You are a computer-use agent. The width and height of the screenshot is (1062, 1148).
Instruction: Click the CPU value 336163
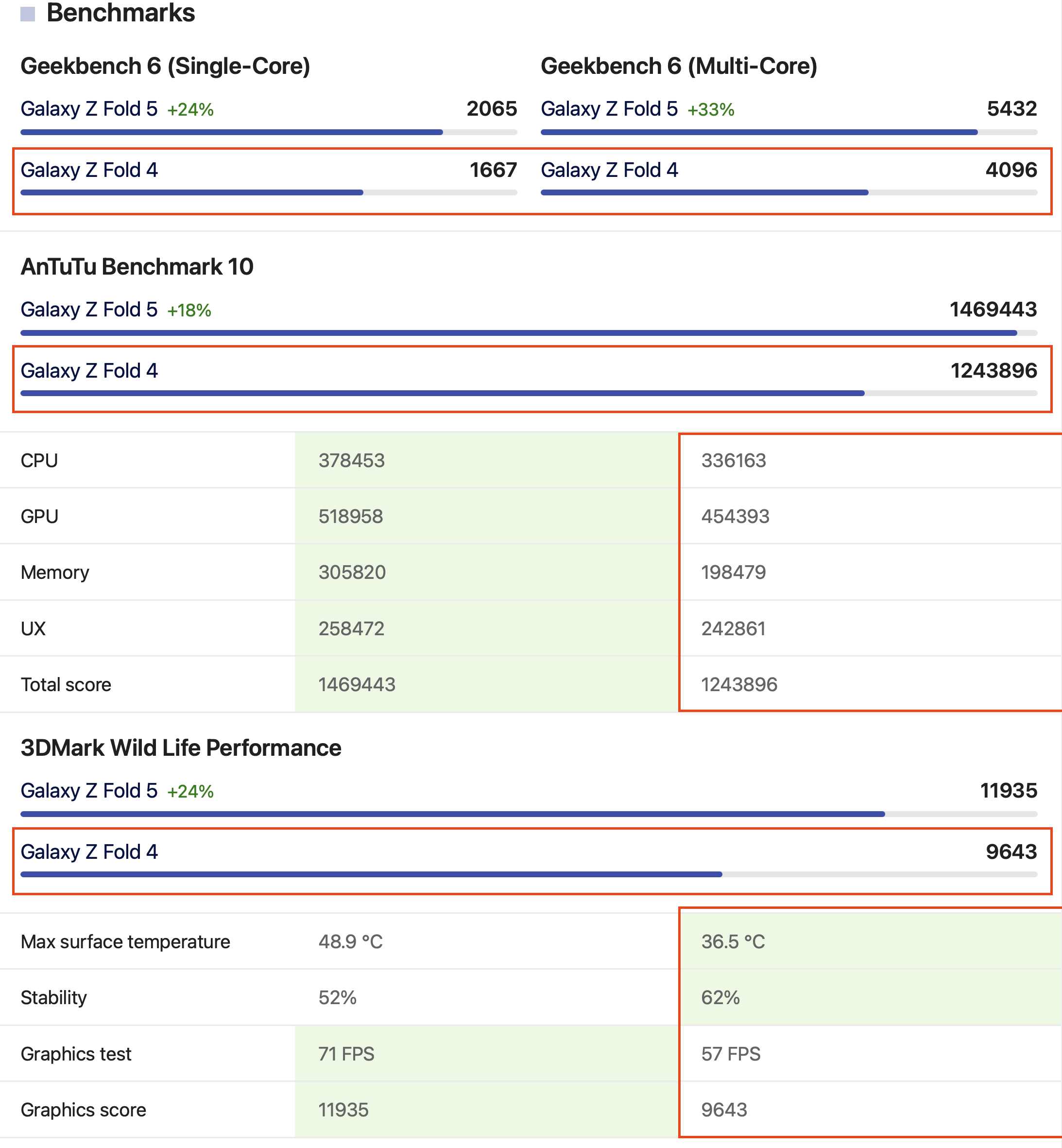pyautogui.click(x=734, y=460)
